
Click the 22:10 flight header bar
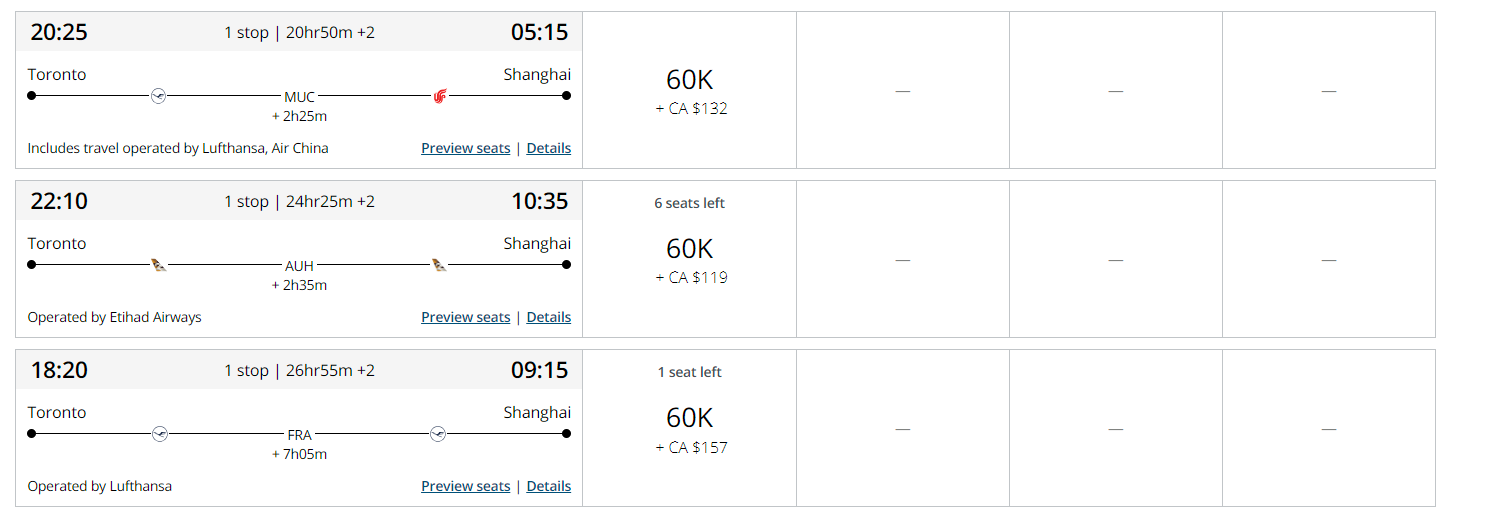pos(299,201)
